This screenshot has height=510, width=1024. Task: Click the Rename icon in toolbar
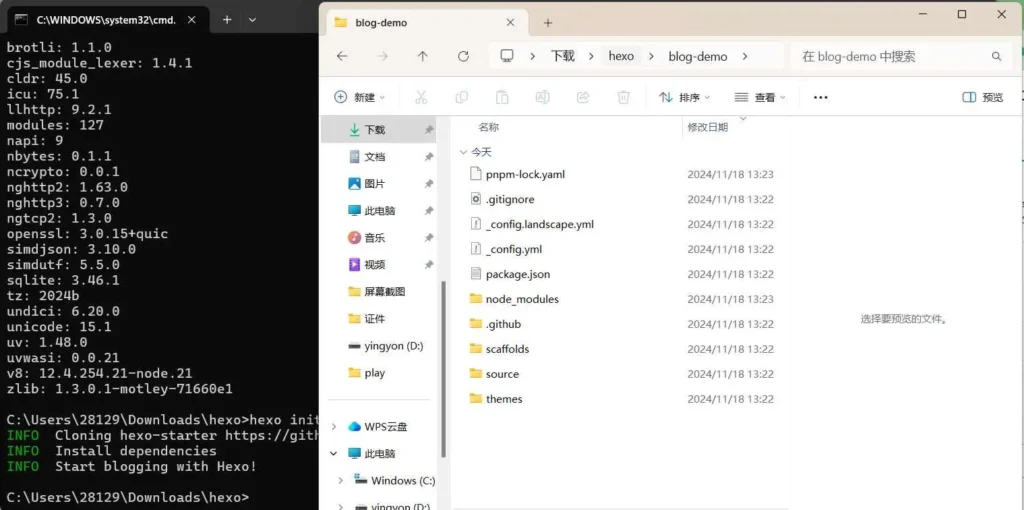pyautogui.click(x=542, y=97)
